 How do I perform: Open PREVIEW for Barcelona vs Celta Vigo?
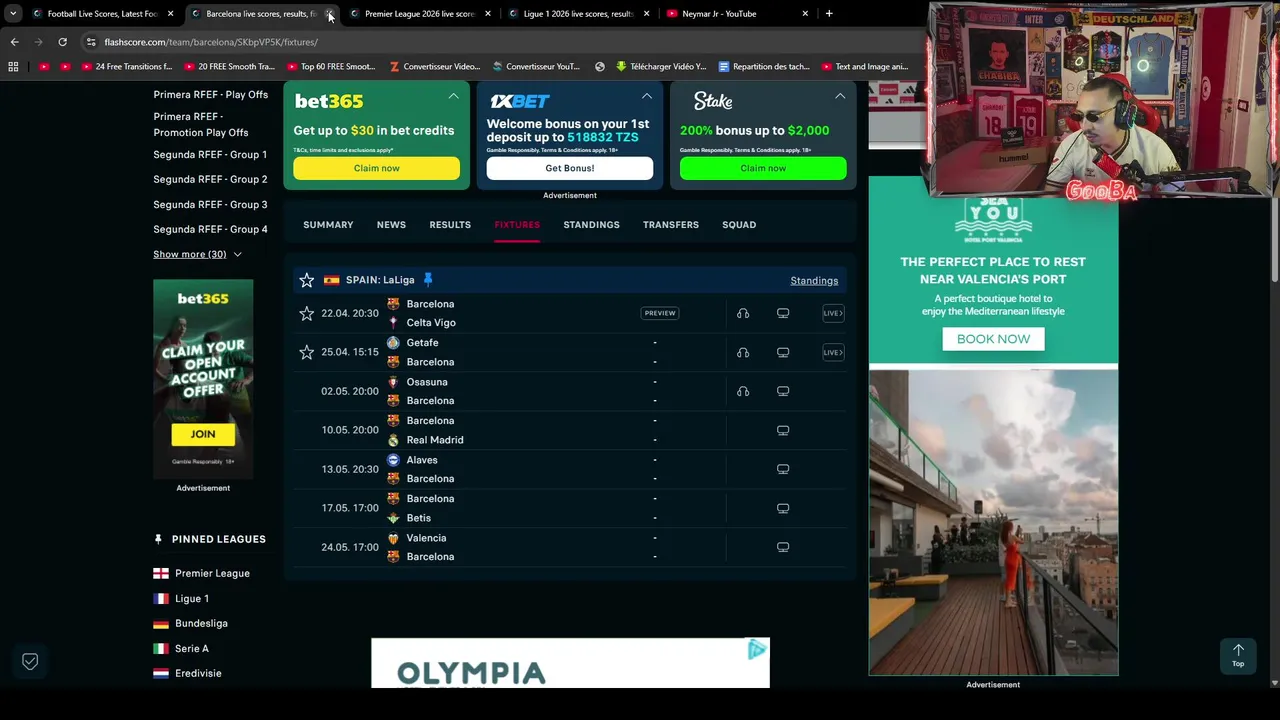(660, 313)
